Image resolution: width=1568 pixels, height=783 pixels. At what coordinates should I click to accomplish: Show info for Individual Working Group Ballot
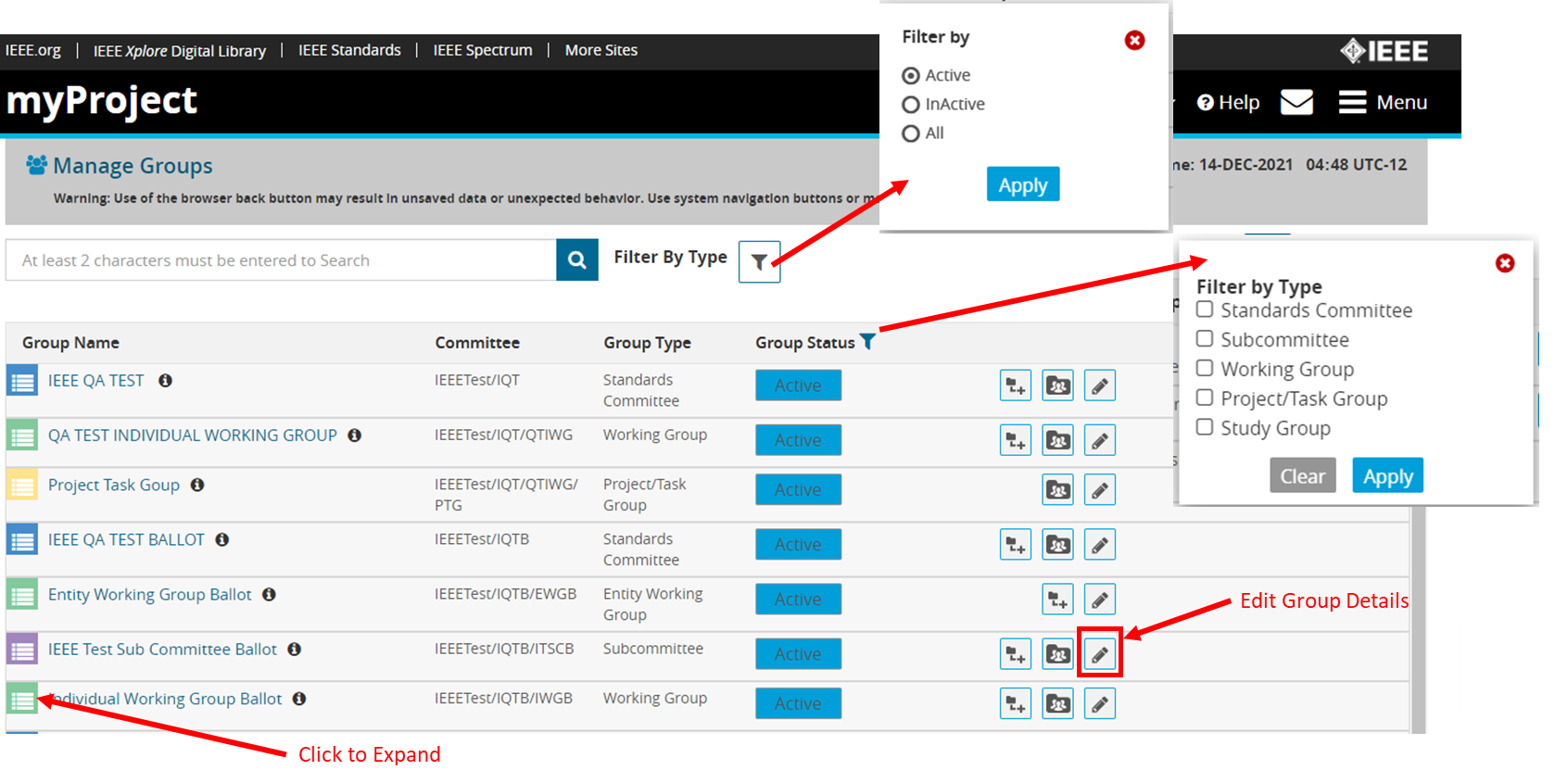coord(299,699)
